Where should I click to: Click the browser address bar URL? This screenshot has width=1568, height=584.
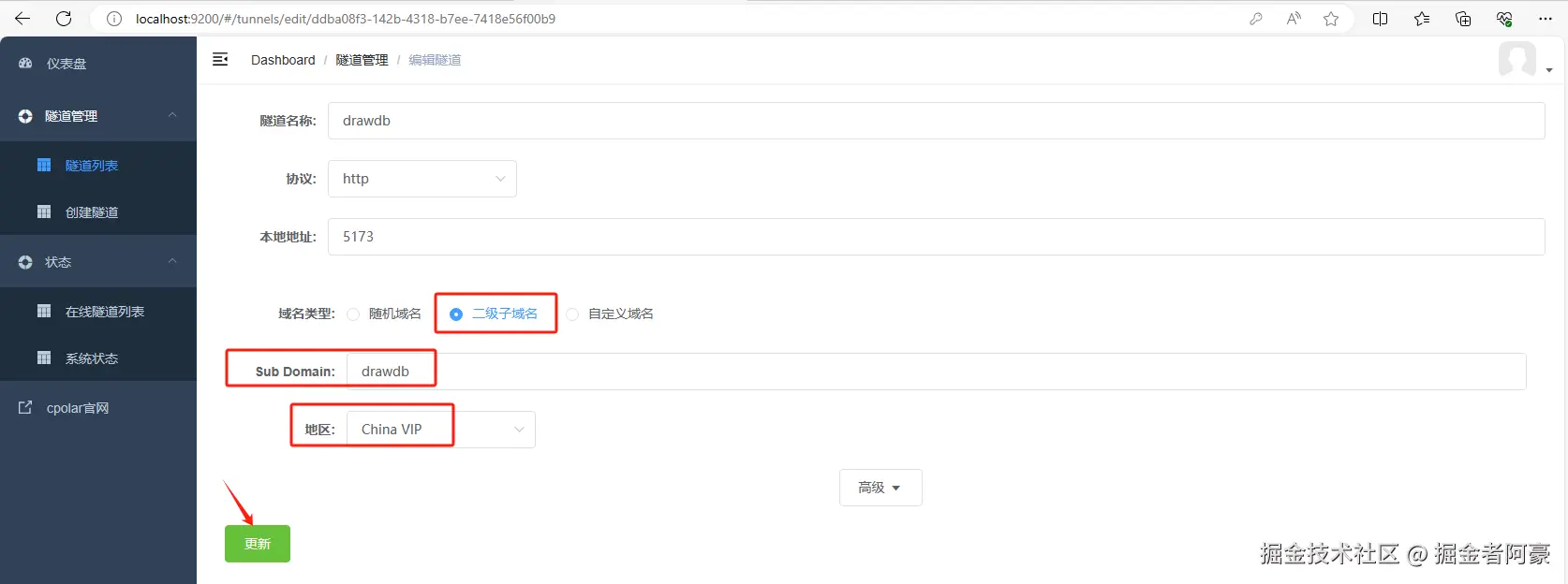click(346, 19)
